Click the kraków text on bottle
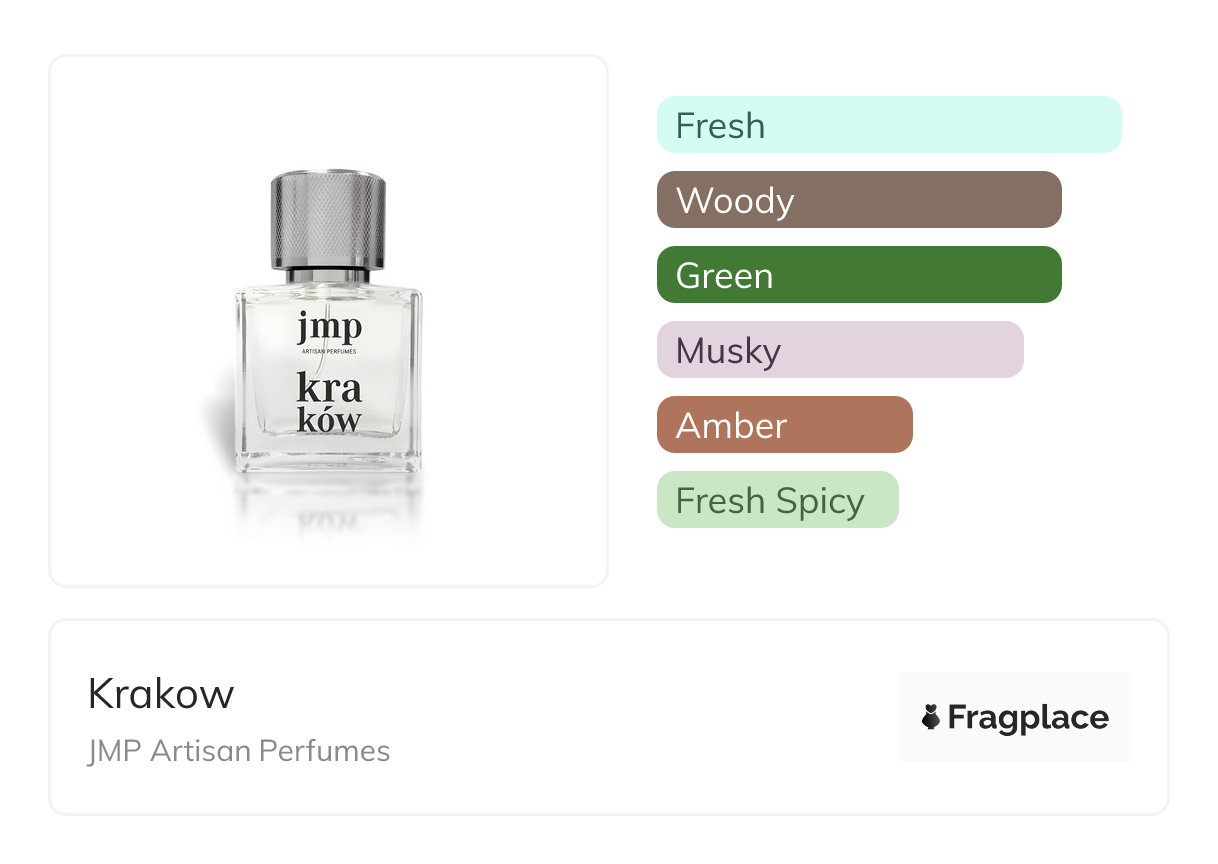The image size is (1218, 864). (x=329, y=402)
